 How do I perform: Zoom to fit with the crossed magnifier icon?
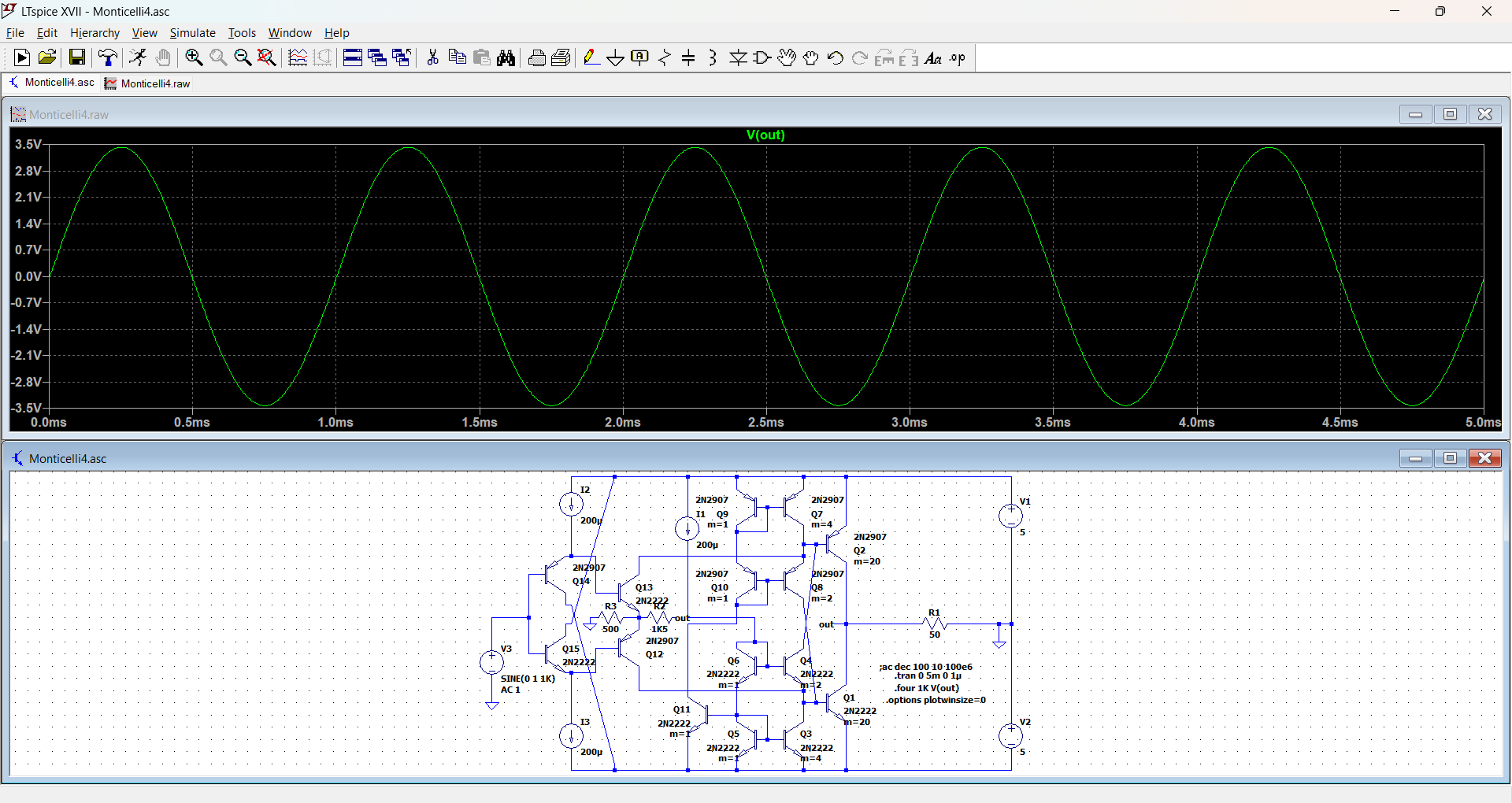(x=267, y=57)
